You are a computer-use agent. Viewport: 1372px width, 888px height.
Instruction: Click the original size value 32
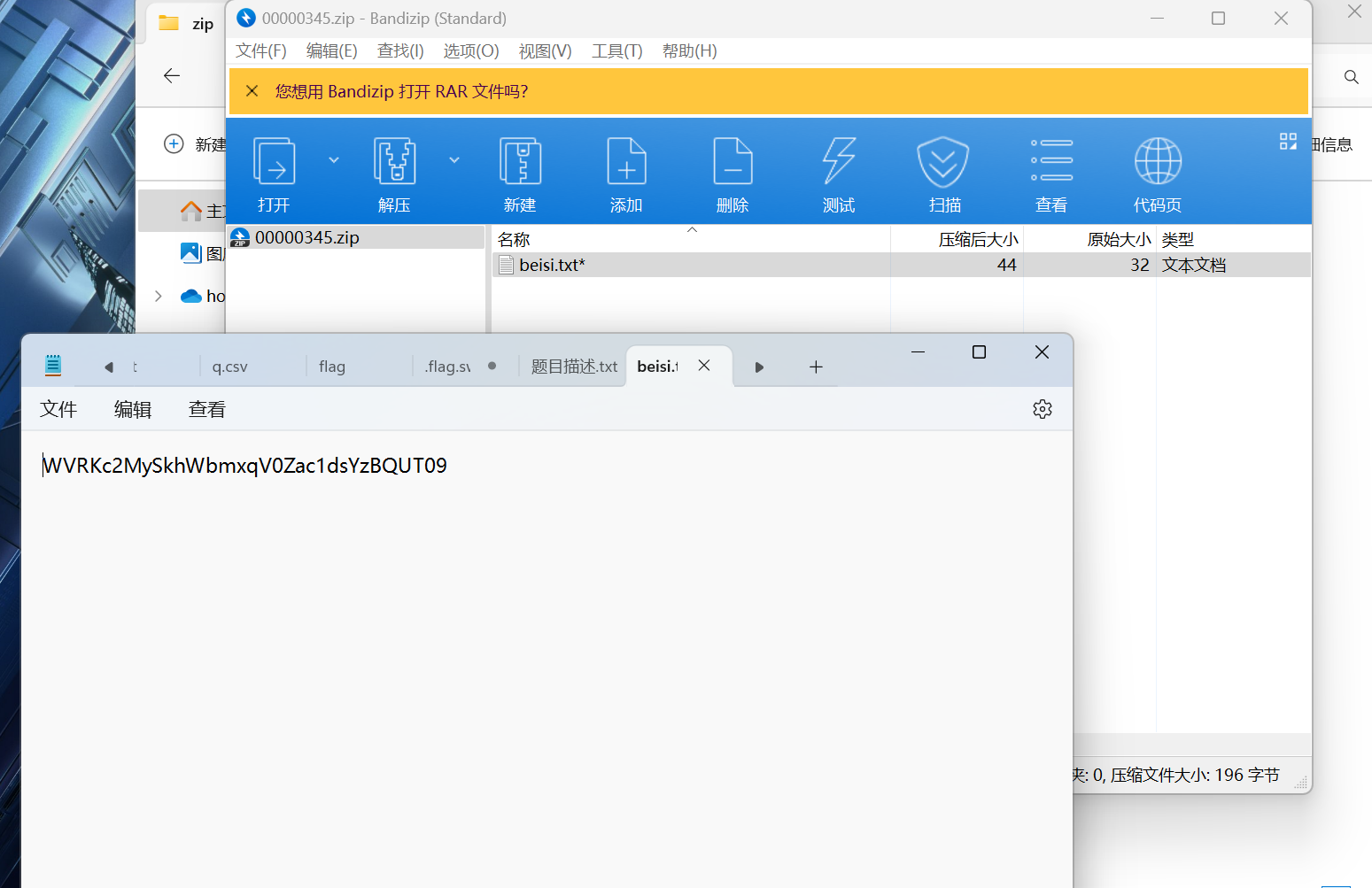coord(1139,265)
